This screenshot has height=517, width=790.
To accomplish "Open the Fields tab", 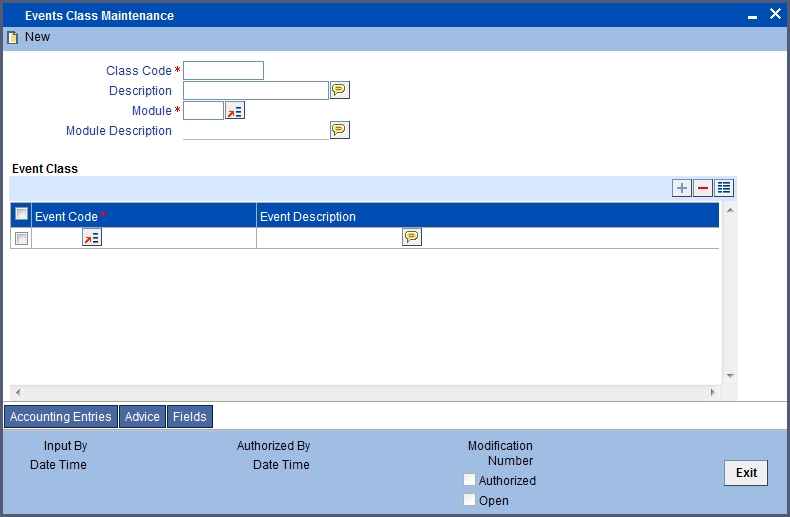I will coord(190,417).
